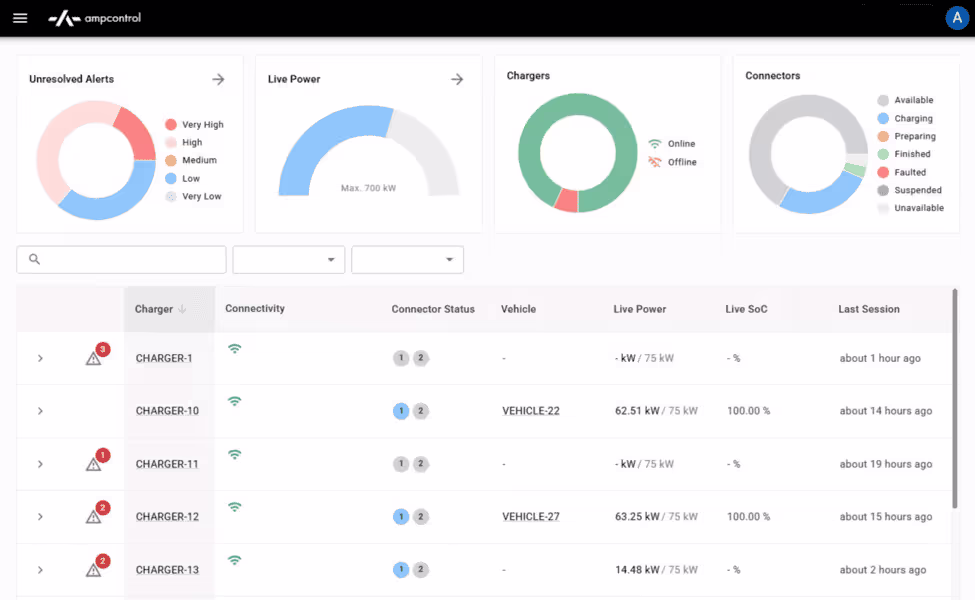Click the wifi connectivity icon for CHARGER-12

[234, 507]
